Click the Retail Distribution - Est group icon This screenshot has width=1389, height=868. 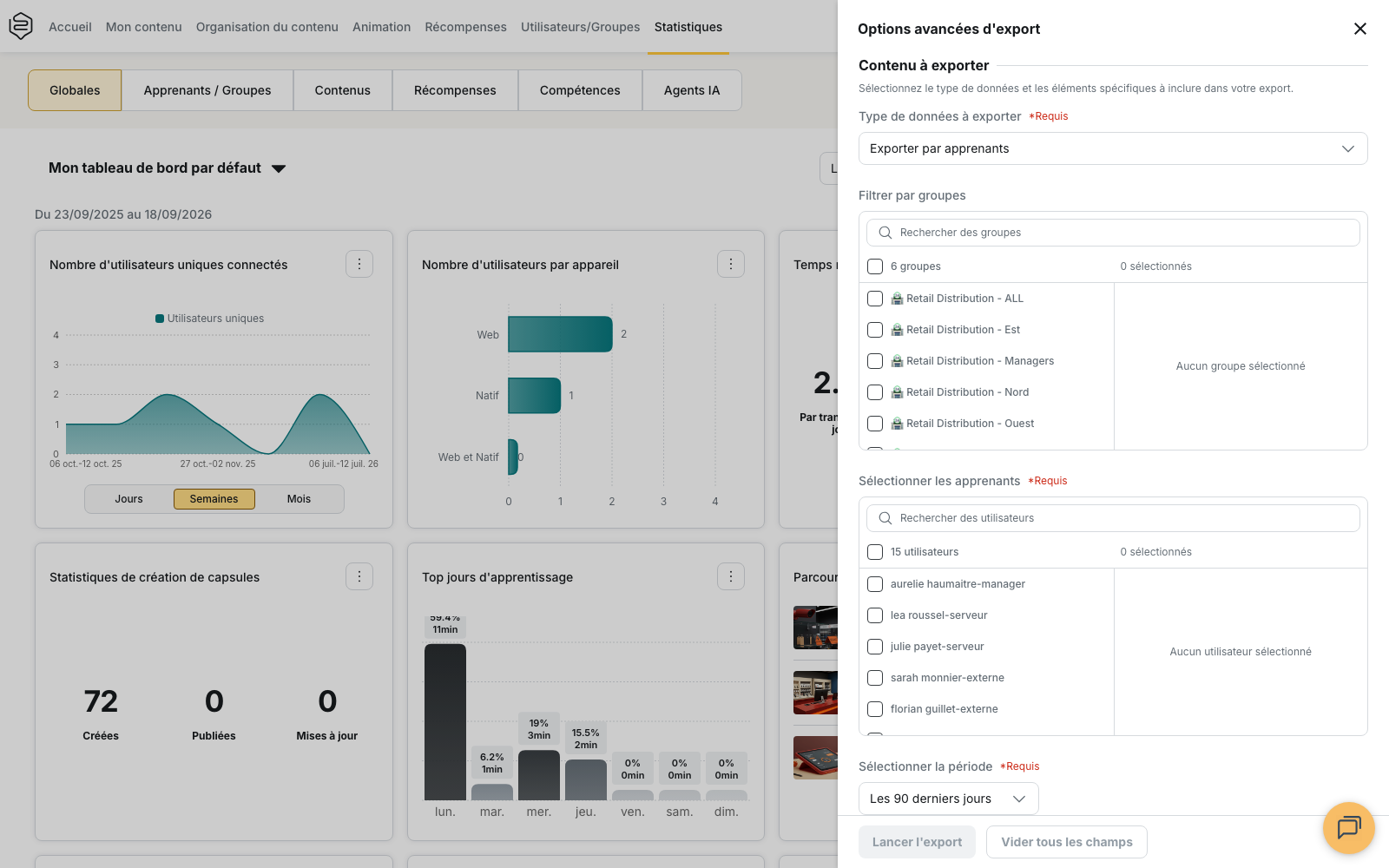(x=897, y=330)
